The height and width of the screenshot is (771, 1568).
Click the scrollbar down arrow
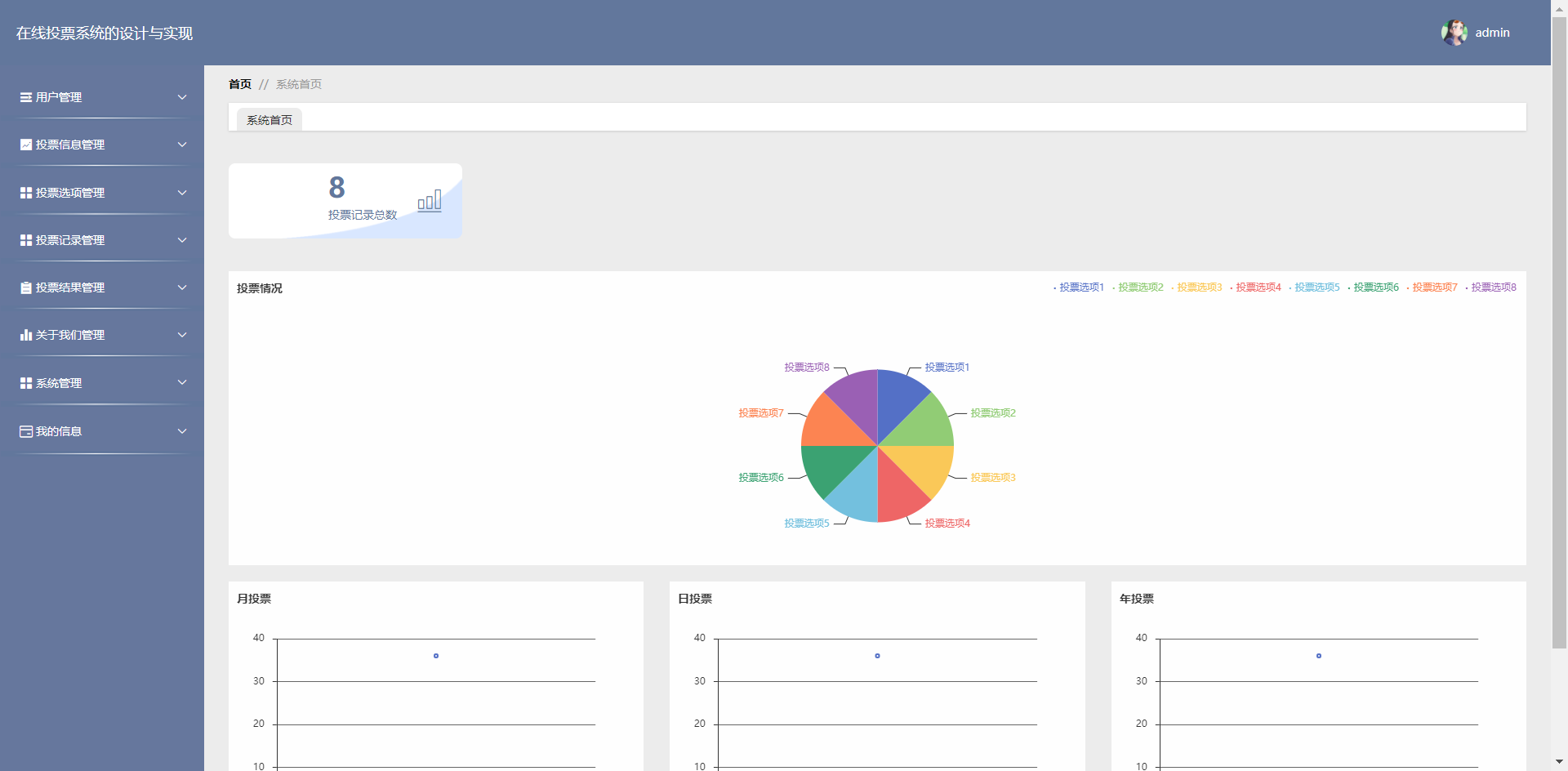(1560, 762)
